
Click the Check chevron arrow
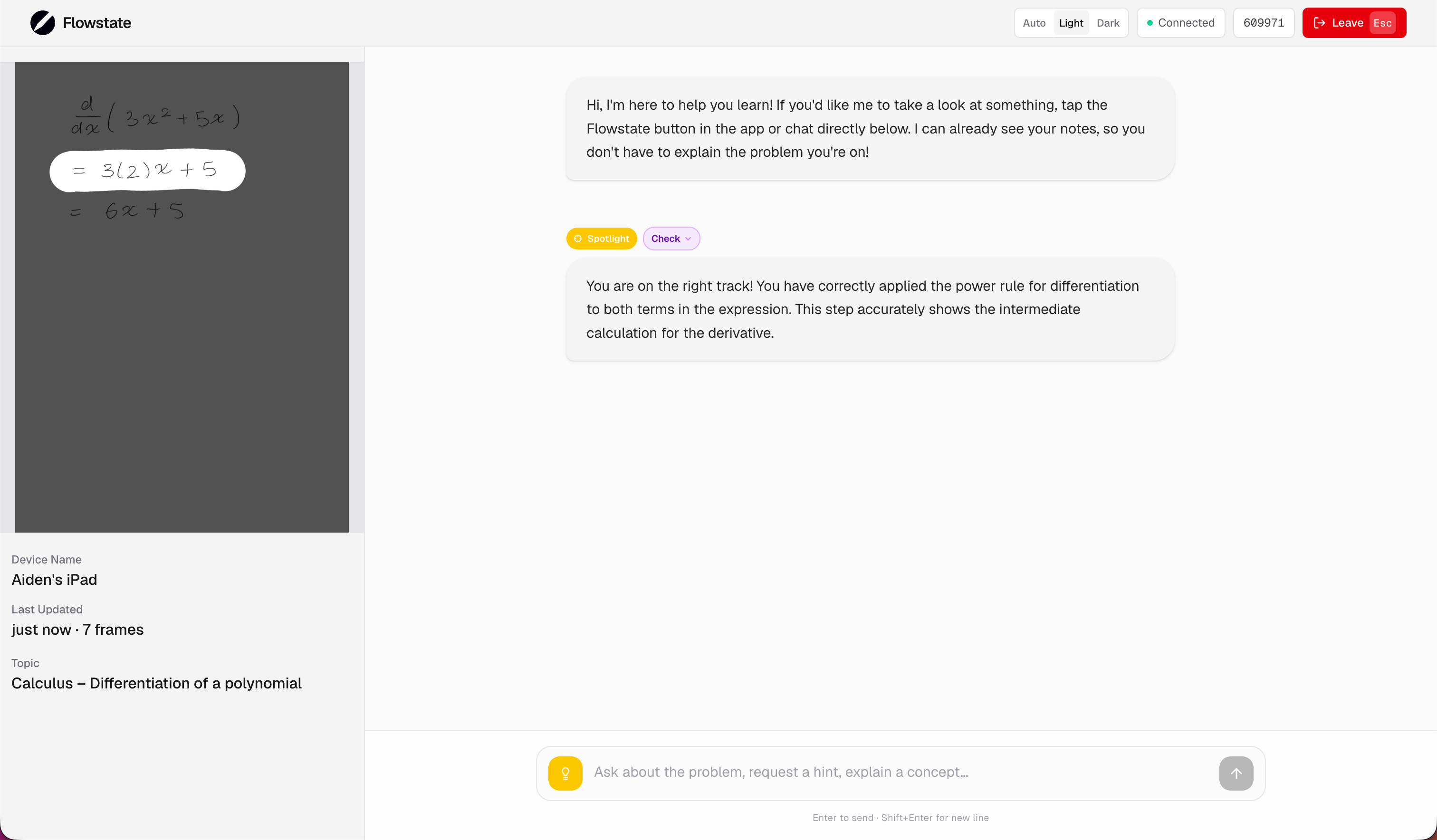pyautogui.click(x=688, y=239)
